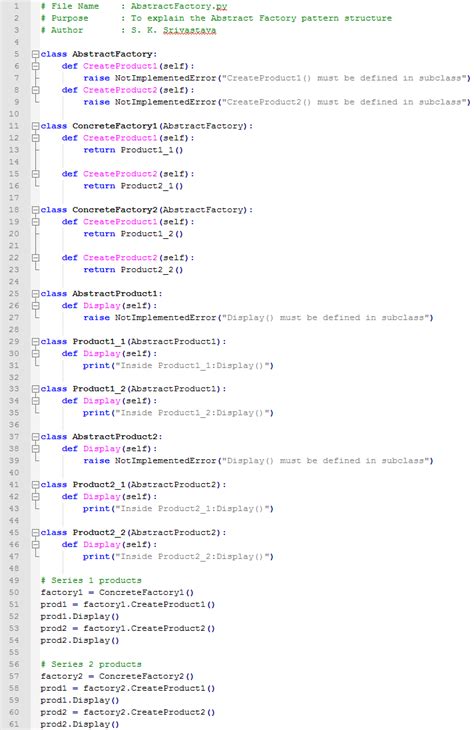Click 'AbstractFactory:' on line 5
This screenshot has height=730, width=474.
pyautogui.click(x=115, y=54)
